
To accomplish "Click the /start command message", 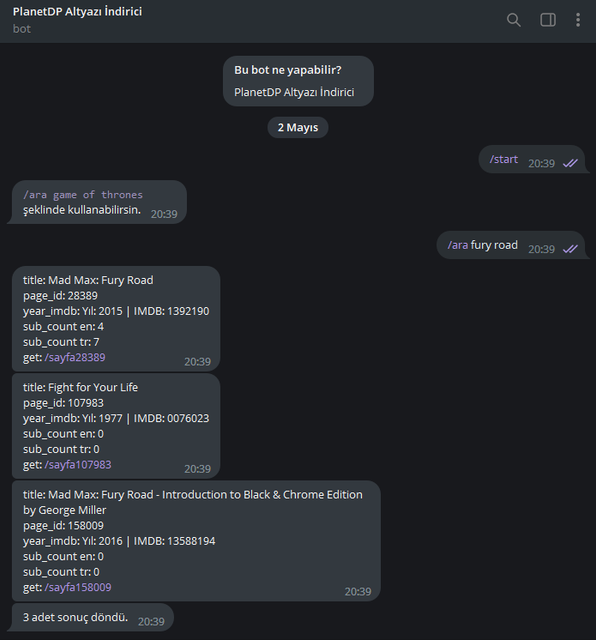I will tap(503, 159).
